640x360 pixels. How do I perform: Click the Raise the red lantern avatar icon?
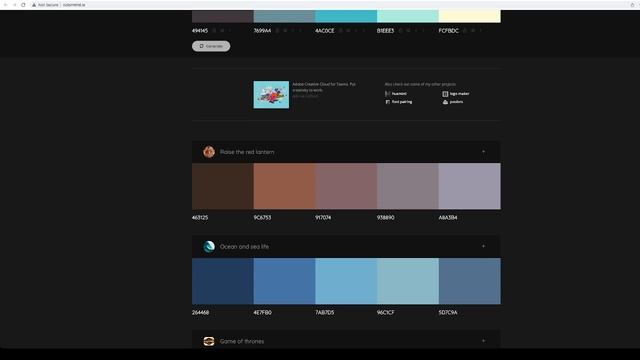tap(209, 152)
